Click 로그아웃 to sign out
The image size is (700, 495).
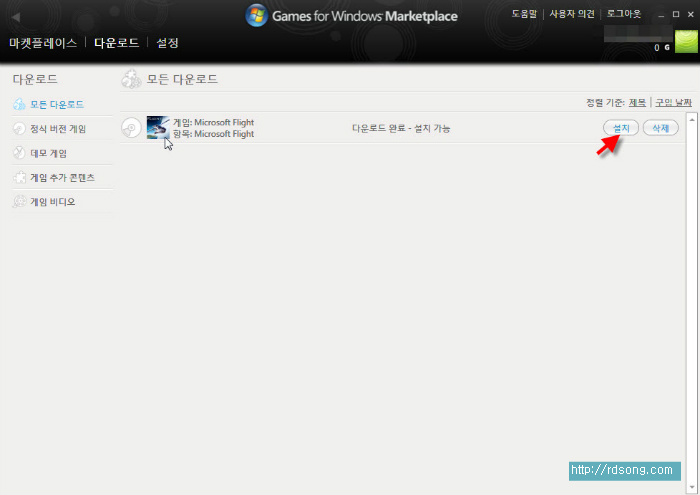[x=624, y=15]
